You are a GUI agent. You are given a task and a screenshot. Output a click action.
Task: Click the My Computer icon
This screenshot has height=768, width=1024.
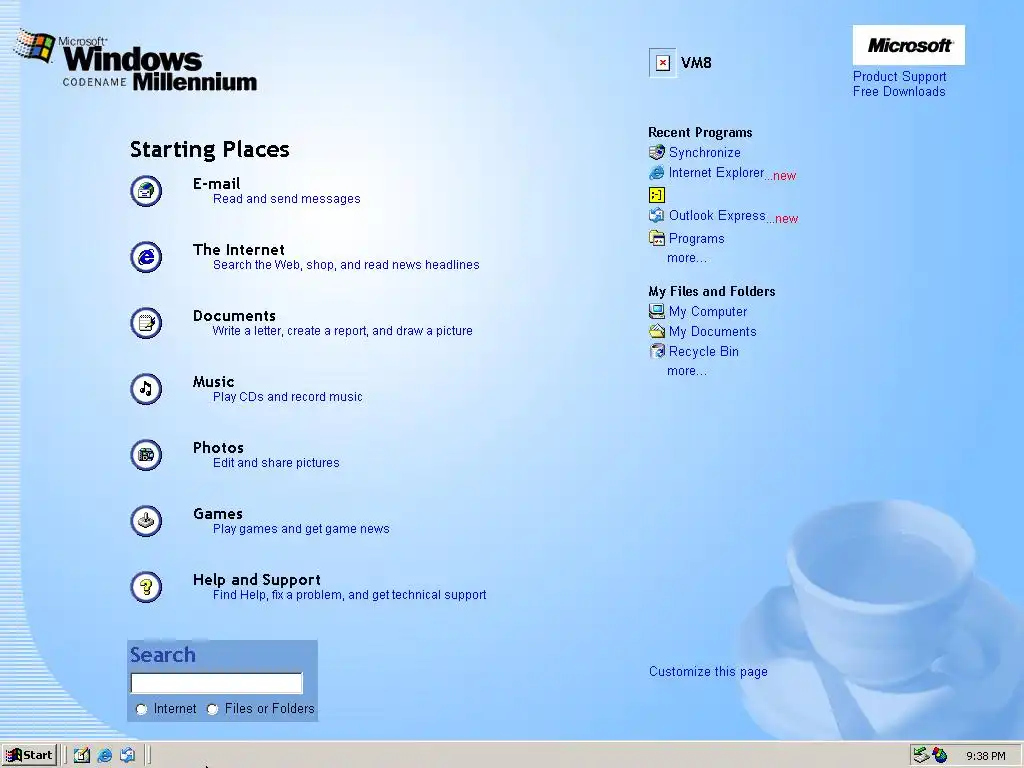point(656,311)
